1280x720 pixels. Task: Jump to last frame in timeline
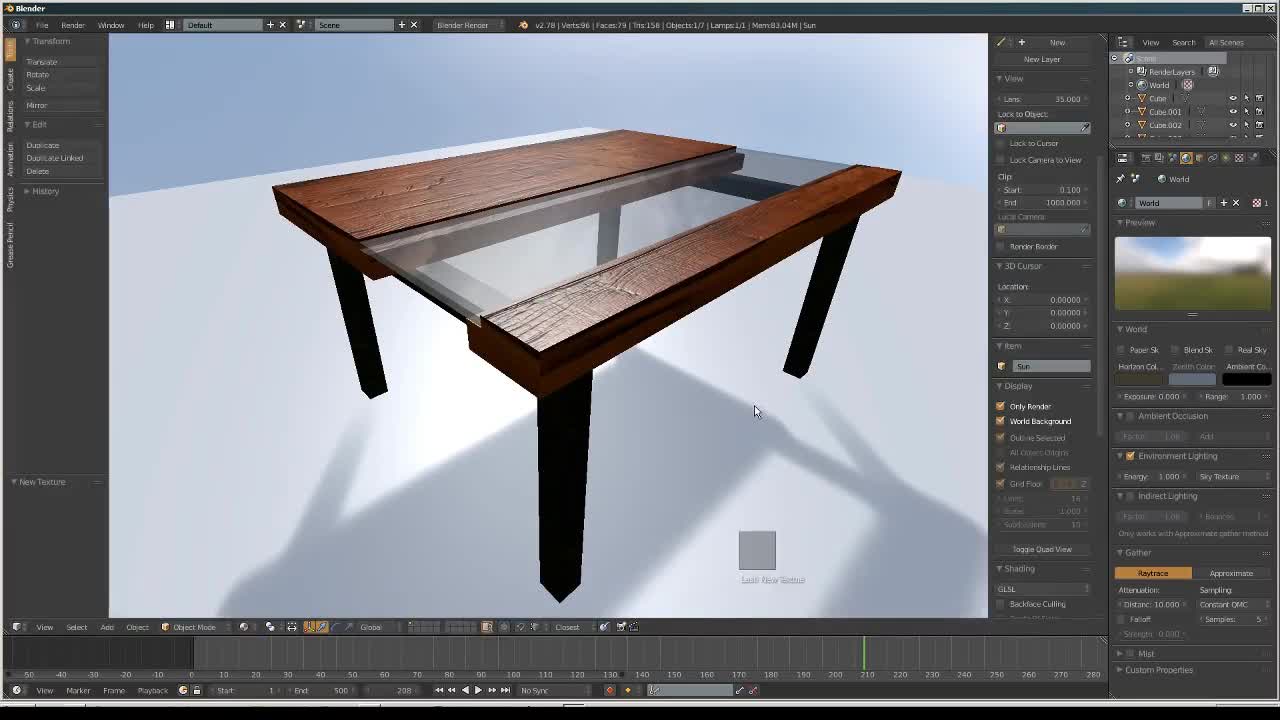click(505, 690)
